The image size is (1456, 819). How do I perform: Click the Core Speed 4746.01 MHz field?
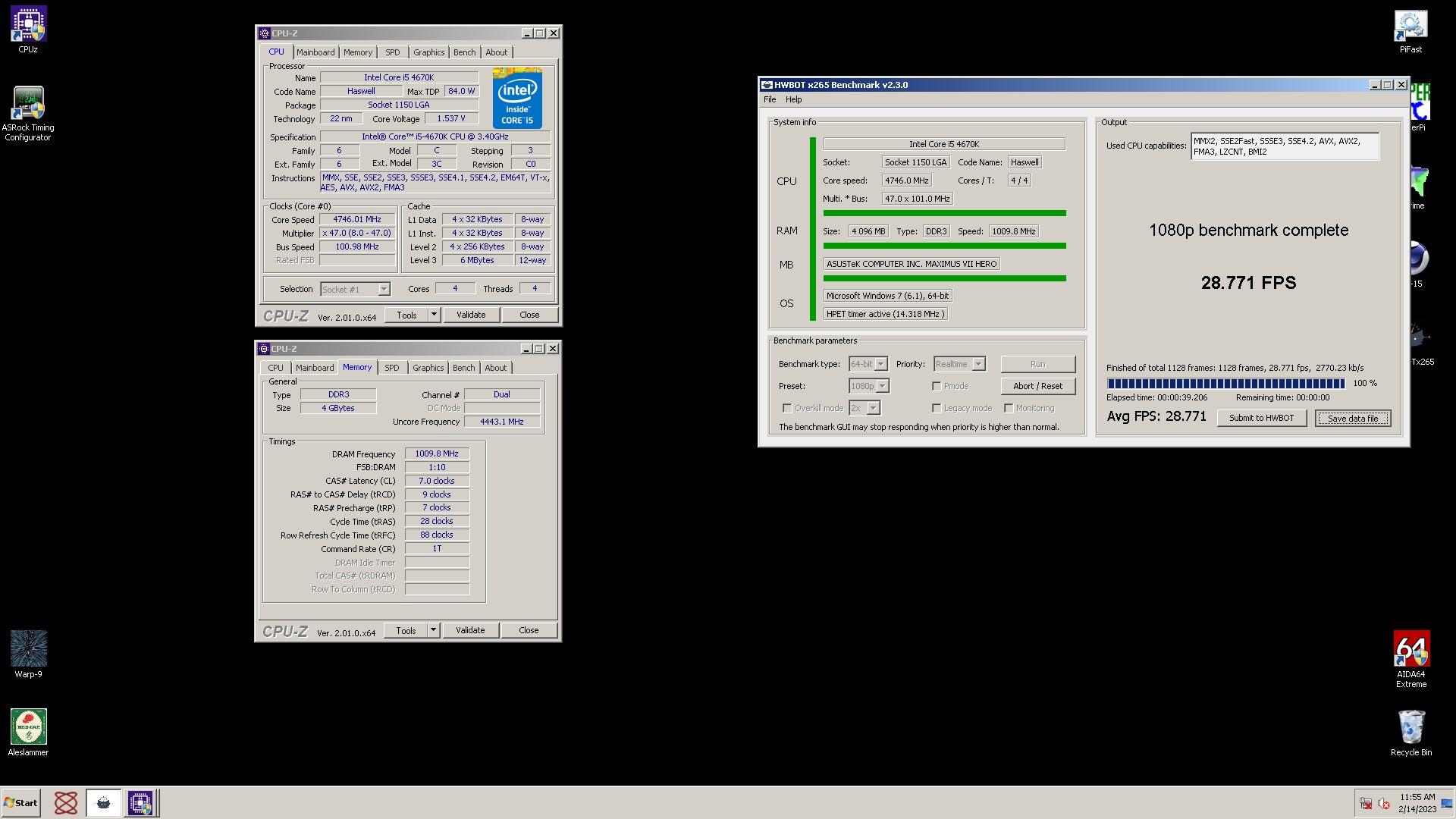tap(357, 219)
